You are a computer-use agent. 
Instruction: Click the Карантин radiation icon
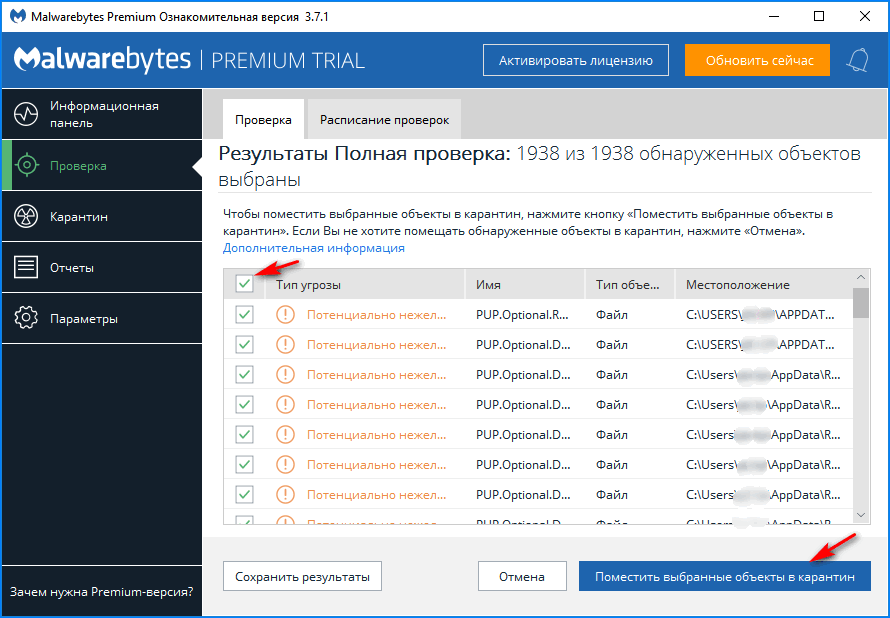coord(26,216)
